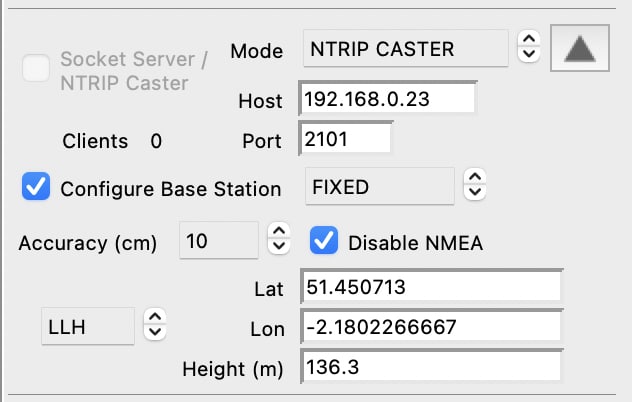This screenshot has height=402, width=632.
Task: Click the Accuracy (cm) value field
Action: [218, 240]
